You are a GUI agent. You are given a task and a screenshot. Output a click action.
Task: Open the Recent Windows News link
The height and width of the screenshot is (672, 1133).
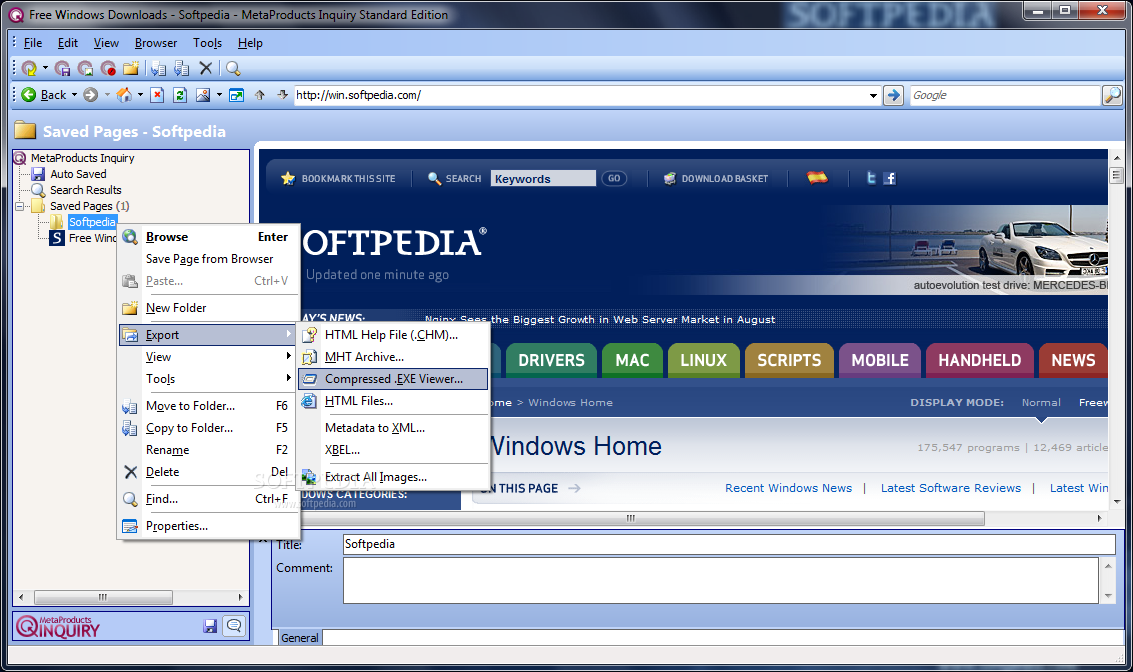[x=788, y=488]
